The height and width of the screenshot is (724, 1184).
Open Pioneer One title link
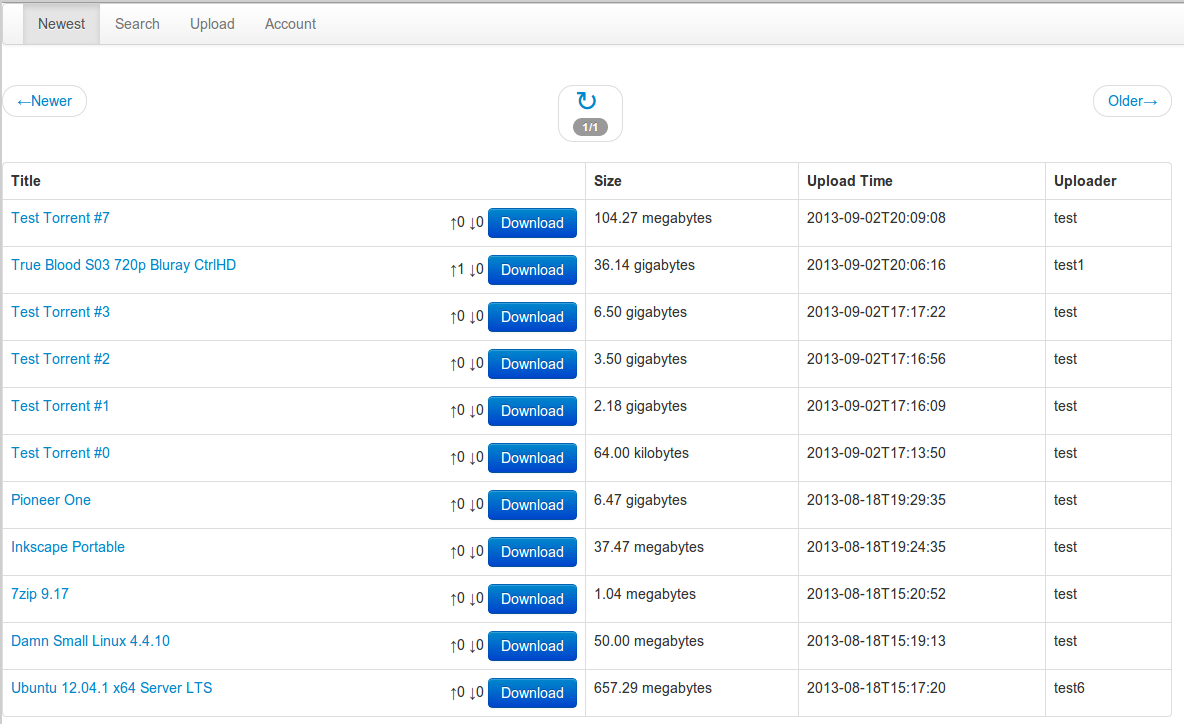click(51, 500)
